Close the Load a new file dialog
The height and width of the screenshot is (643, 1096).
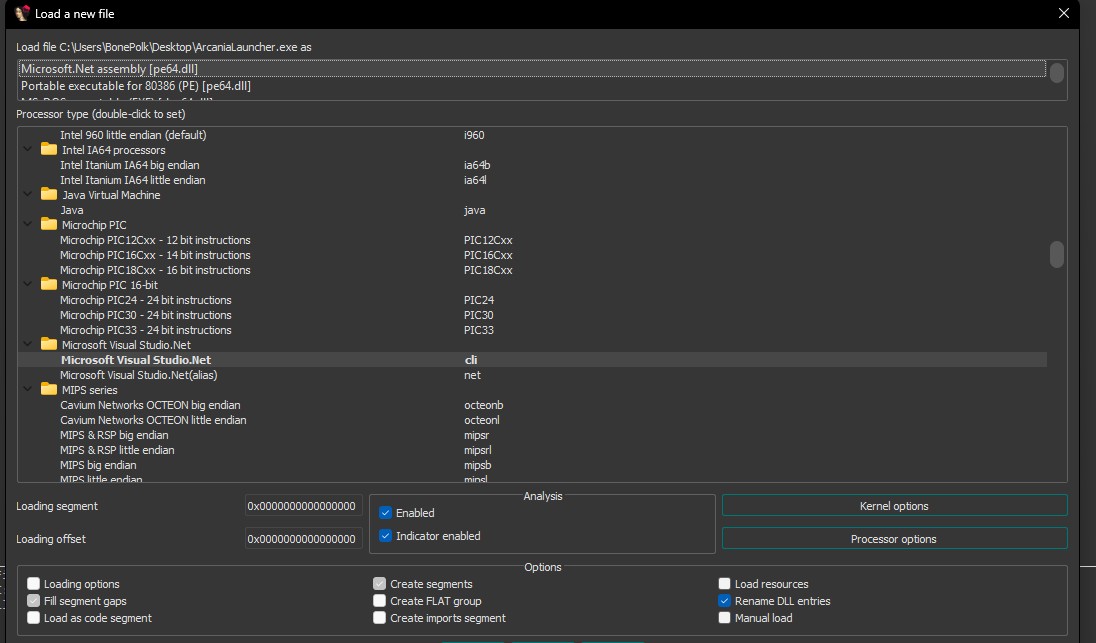[1064, 13]
